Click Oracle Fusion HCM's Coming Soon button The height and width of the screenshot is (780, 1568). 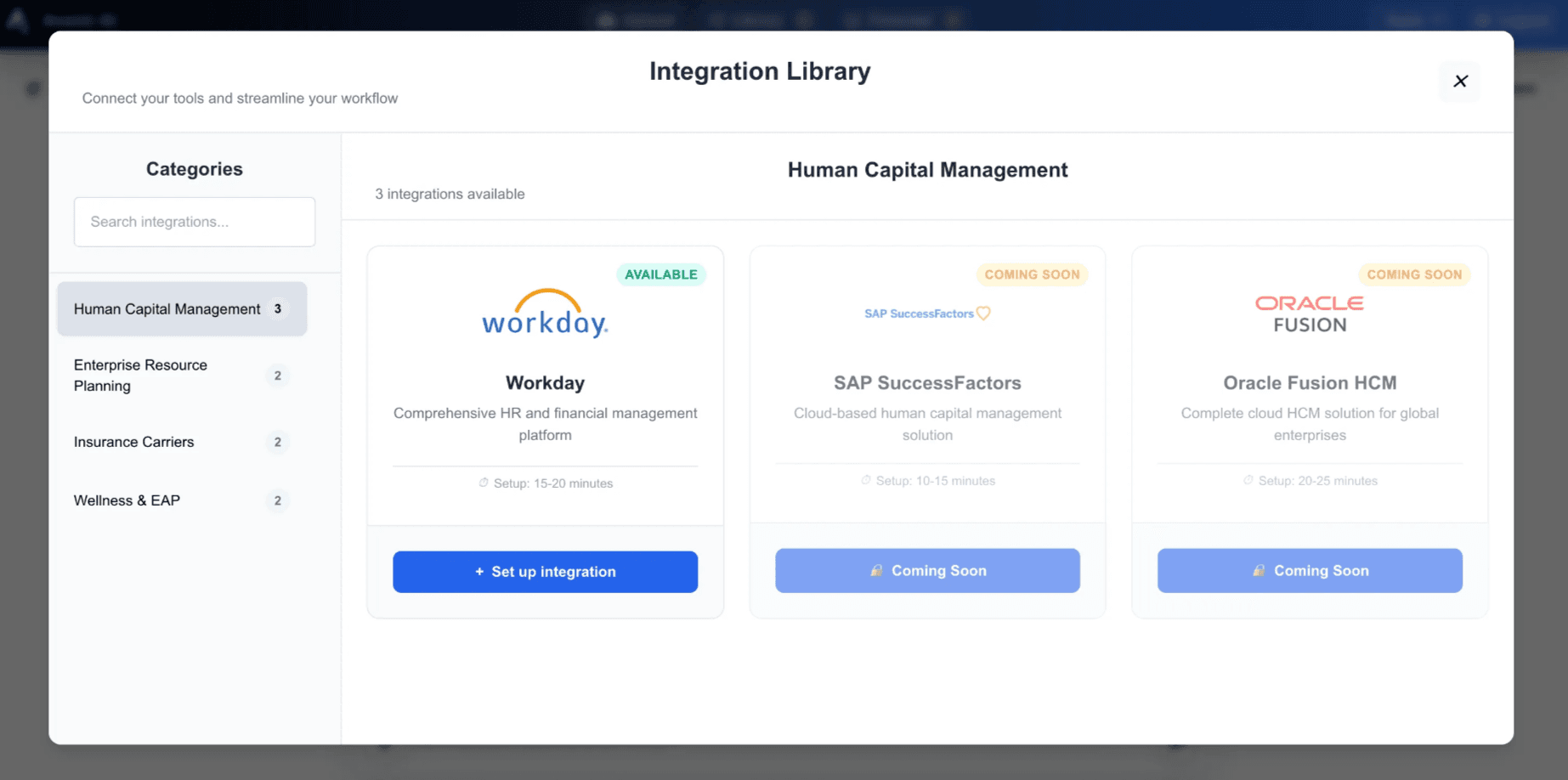pos(1310,571)
